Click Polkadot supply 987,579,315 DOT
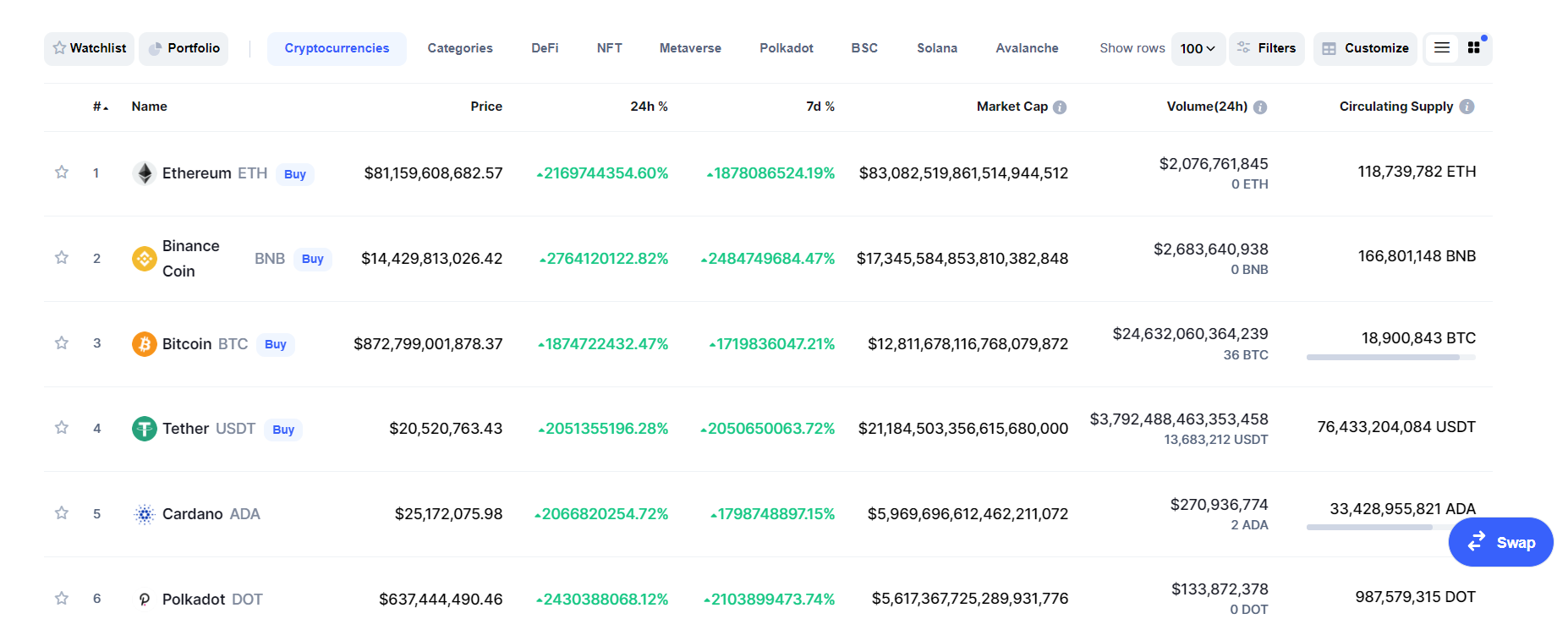This screenshot has width=1568, height=619. 1416,597
